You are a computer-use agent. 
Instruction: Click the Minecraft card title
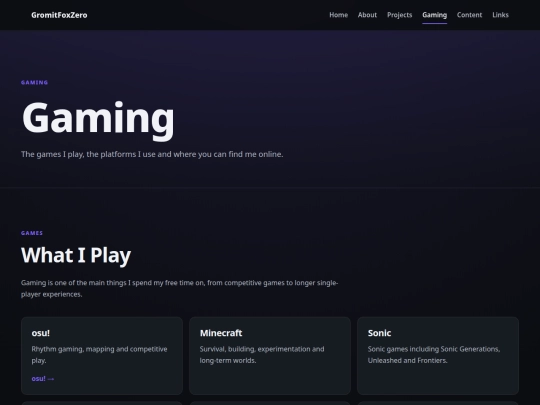221,333
